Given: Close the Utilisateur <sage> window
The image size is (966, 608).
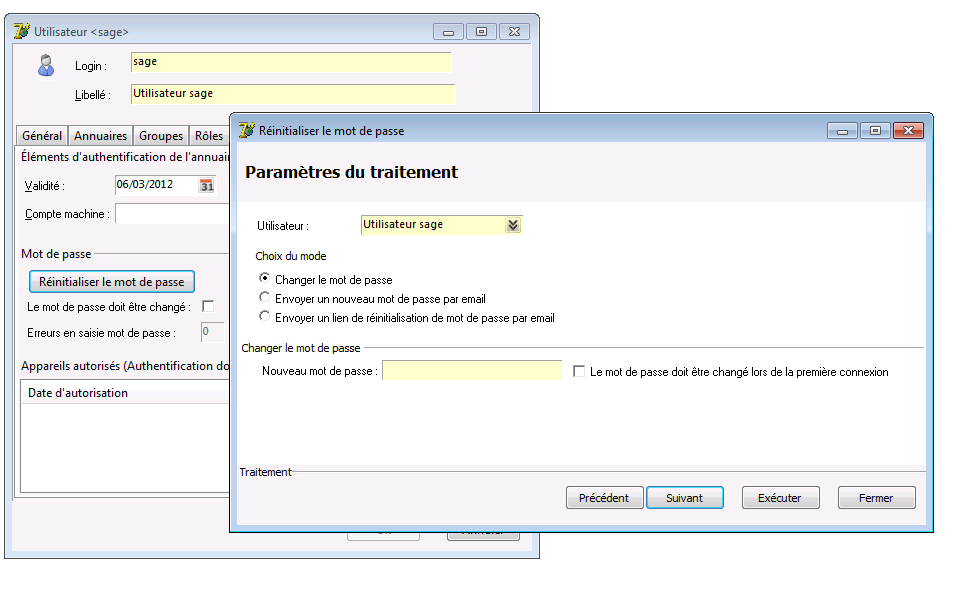Looking at the screenshot, I should 514,31.
